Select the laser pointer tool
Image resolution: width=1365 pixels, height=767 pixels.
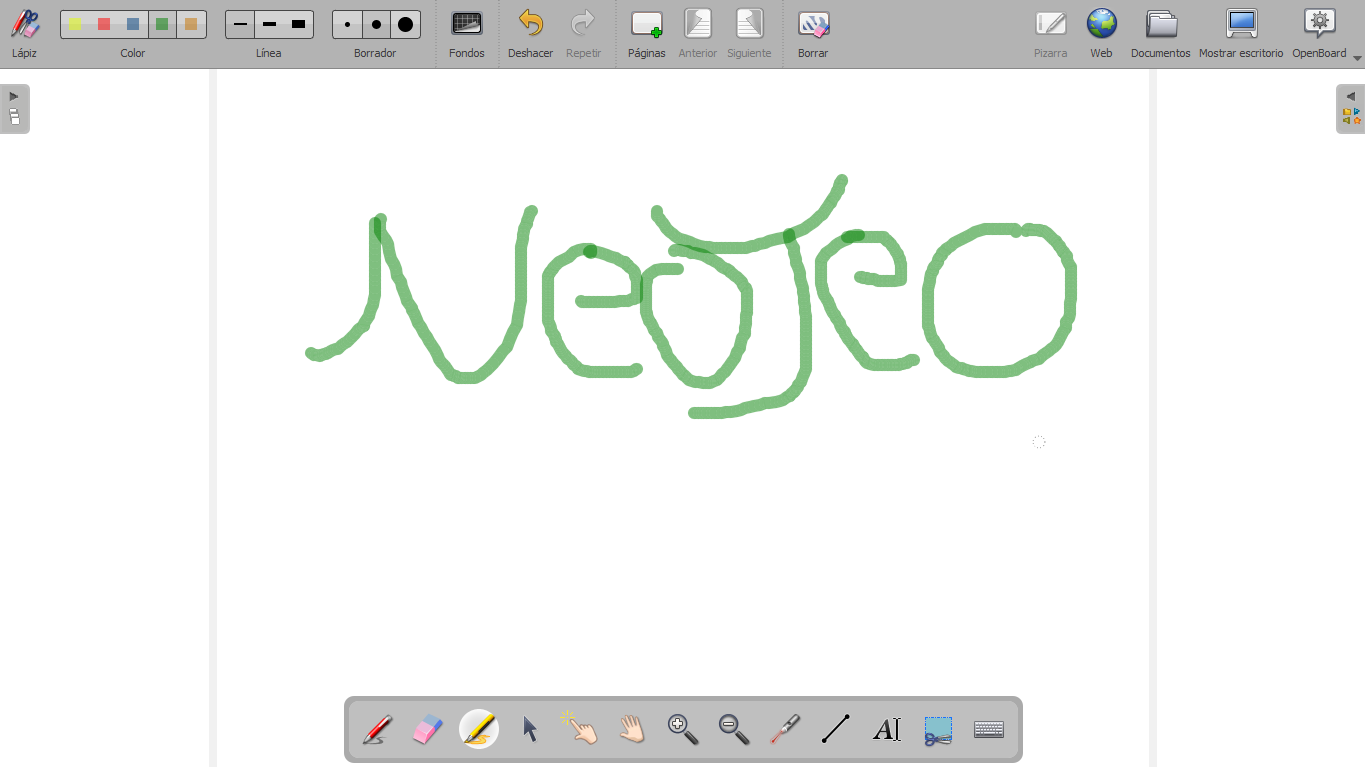pos(785,729)
